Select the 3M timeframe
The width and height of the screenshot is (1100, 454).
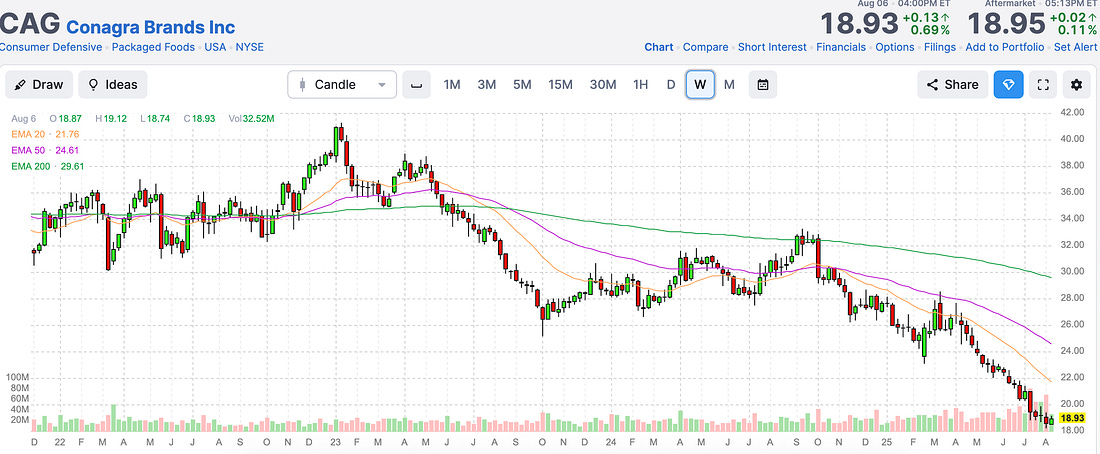coord(487,85)
